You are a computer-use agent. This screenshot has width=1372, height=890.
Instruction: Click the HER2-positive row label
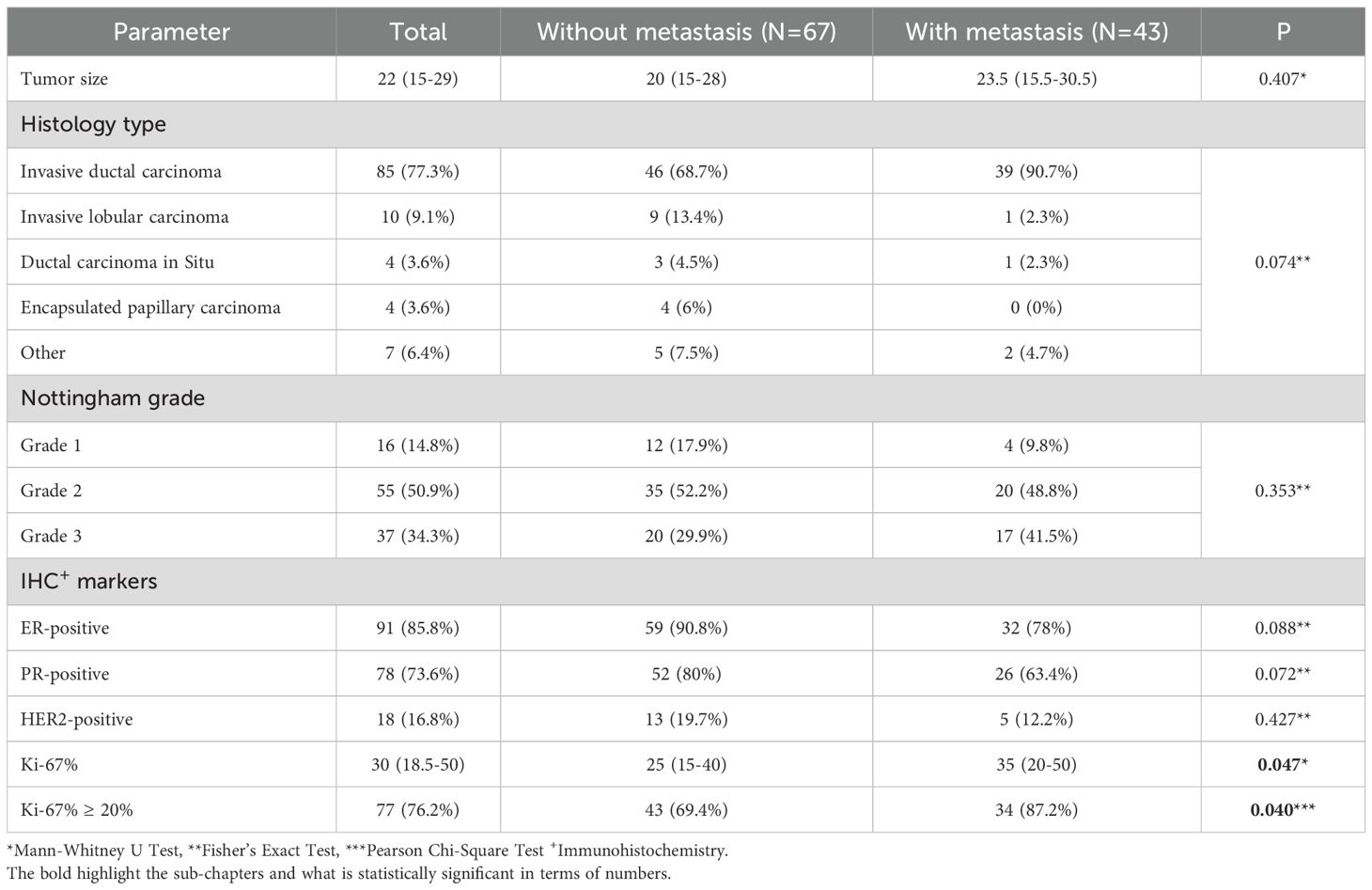(x=77, y=719)
